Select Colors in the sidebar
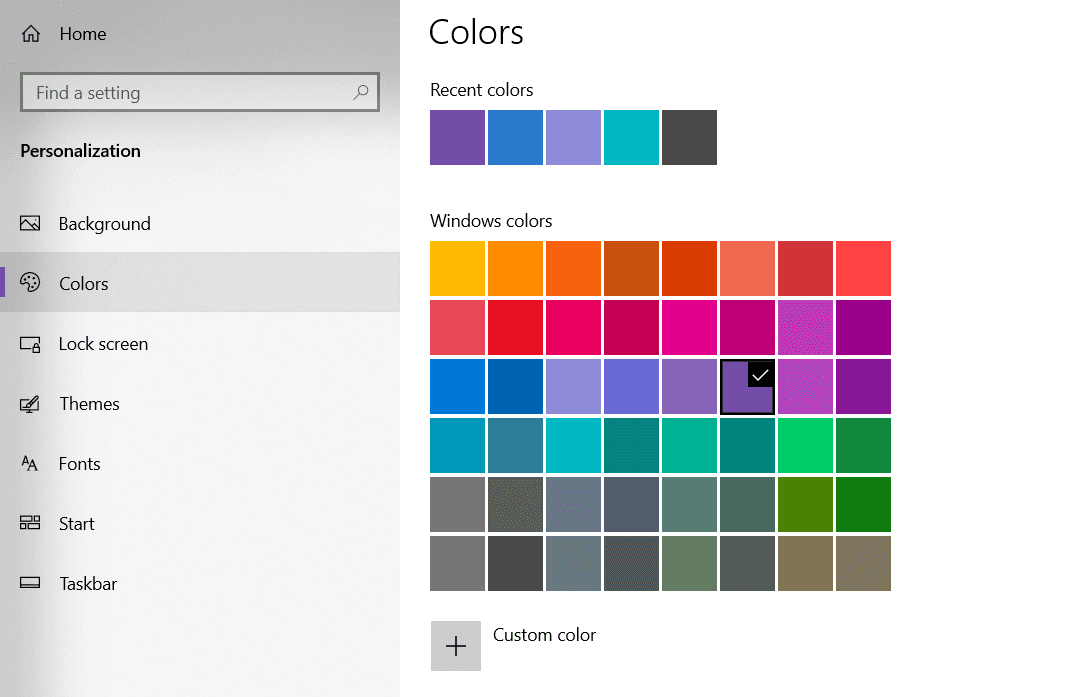Viewport: 1083px width, 697px height. point(200,282)
